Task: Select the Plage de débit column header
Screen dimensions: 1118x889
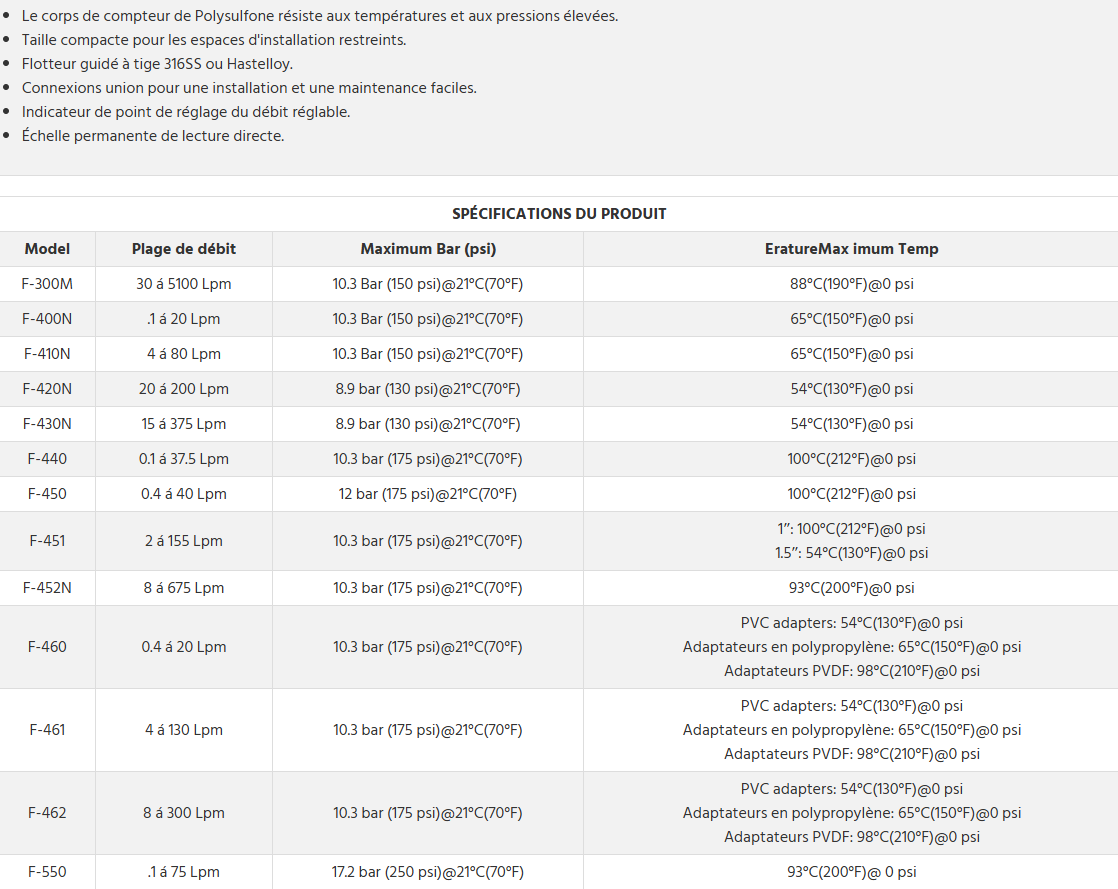Action: [x=184, y=249]
